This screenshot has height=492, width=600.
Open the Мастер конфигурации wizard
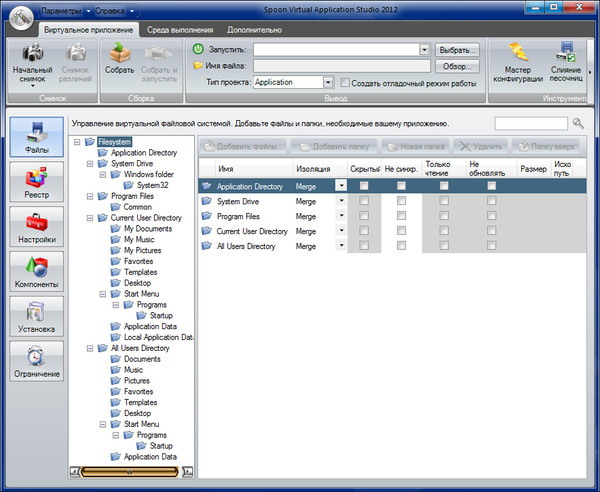click(518, 53)
